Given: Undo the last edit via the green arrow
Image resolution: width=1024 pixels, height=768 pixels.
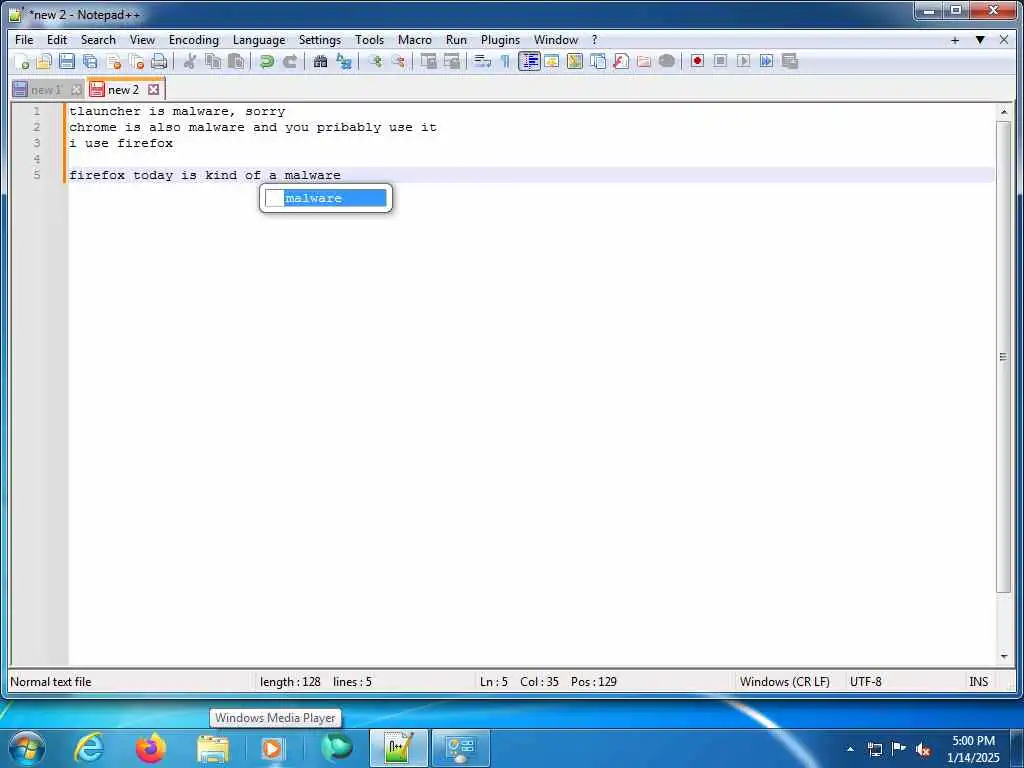Looking at the screenshot, I should (266, 61).
